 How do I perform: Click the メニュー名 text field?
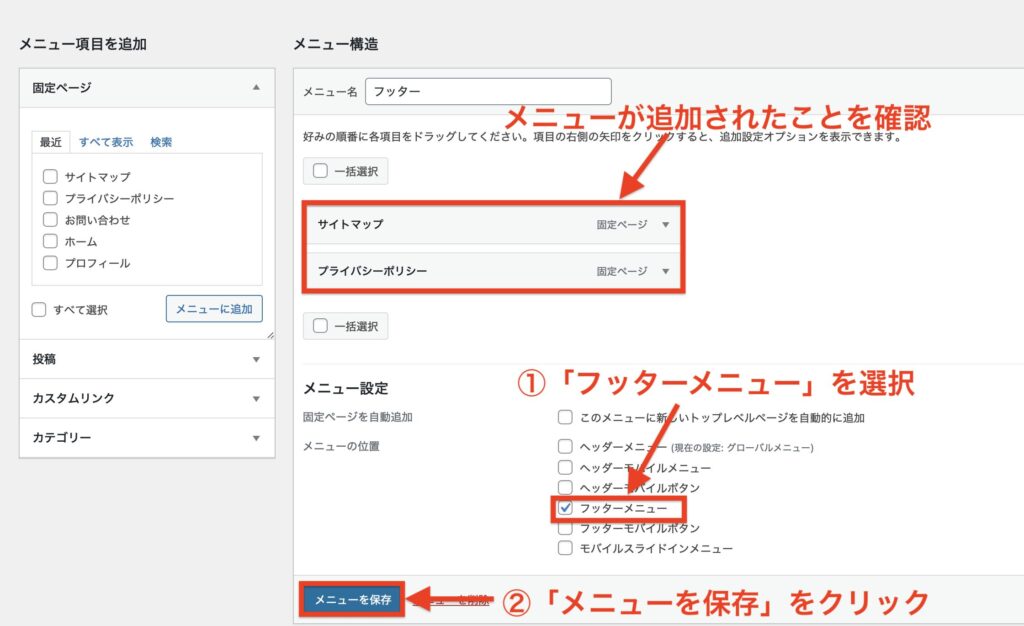(488, 91)
